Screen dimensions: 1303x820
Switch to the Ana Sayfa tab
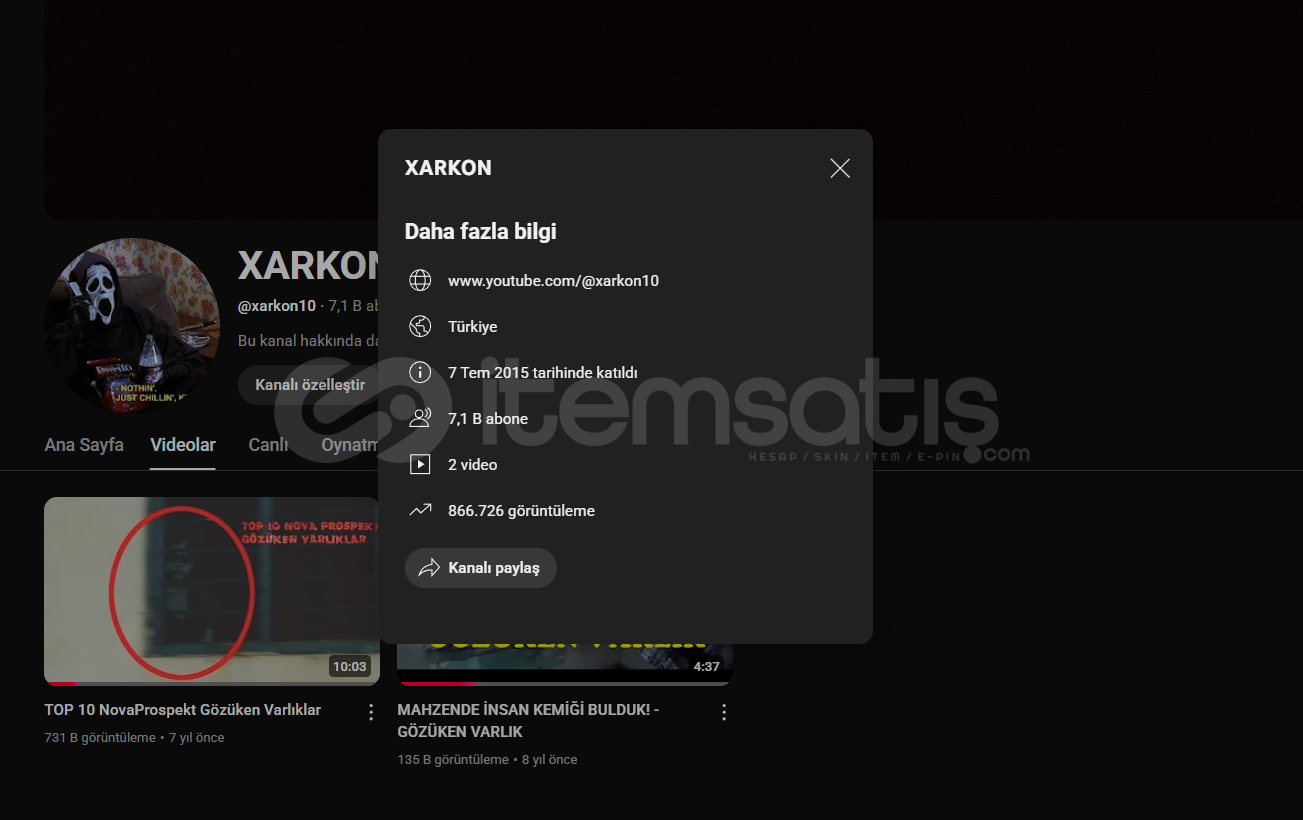pos(84,445)
